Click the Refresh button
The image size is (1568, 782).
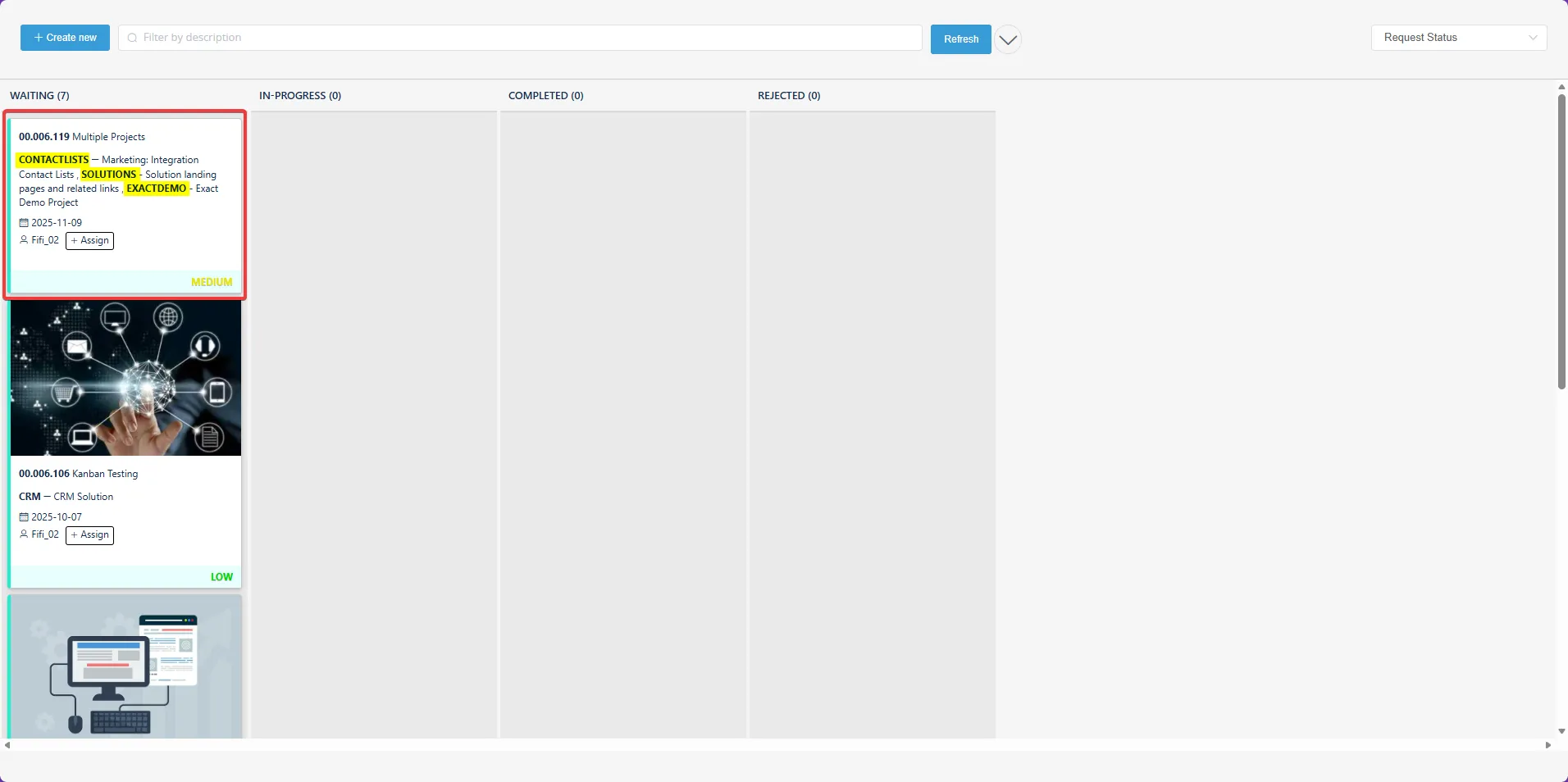[960, 39]
